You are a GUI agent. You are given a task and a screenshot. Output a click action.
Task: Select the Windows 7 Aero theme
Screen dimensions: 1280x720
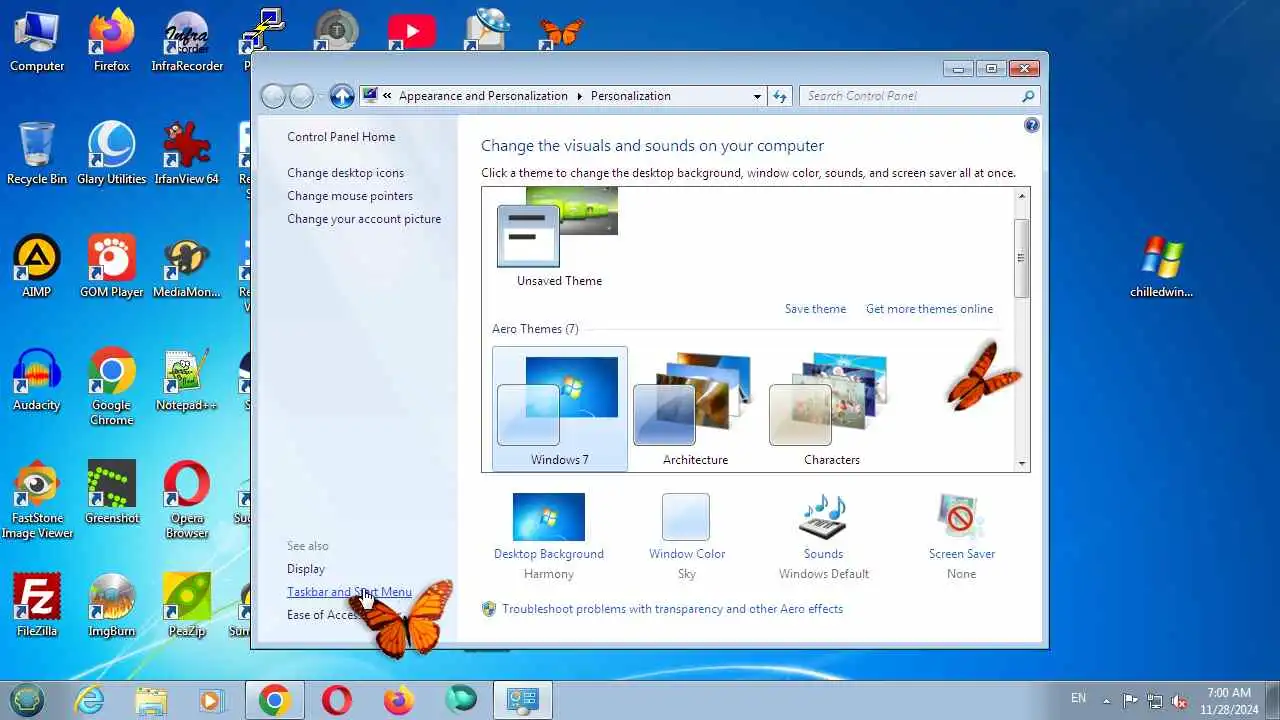click(560, 409)
